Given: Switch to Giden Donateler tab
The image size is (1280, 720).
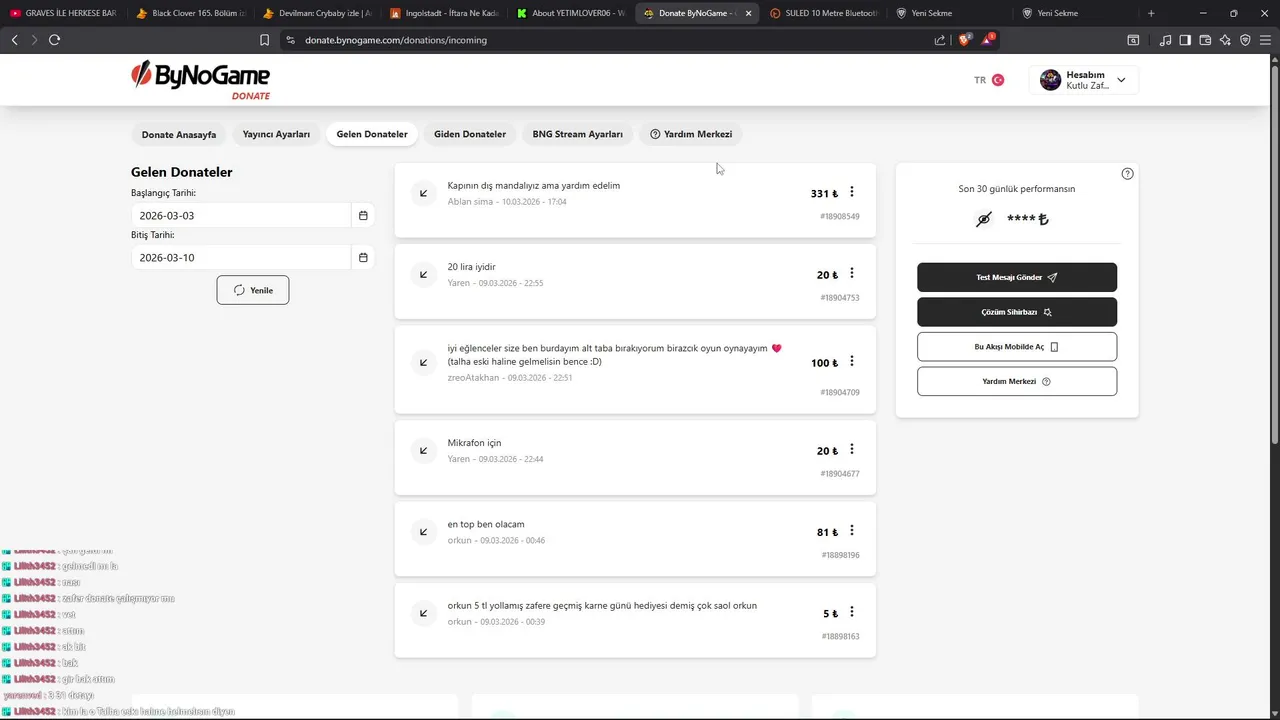Looking at the screenshot, I should point(470,134).
